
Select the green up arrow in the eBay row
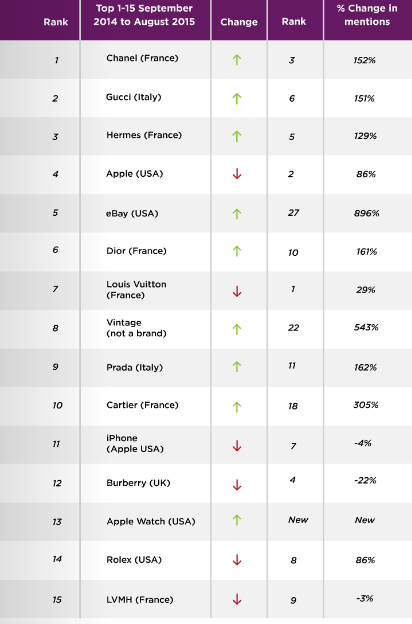(237, 214)
